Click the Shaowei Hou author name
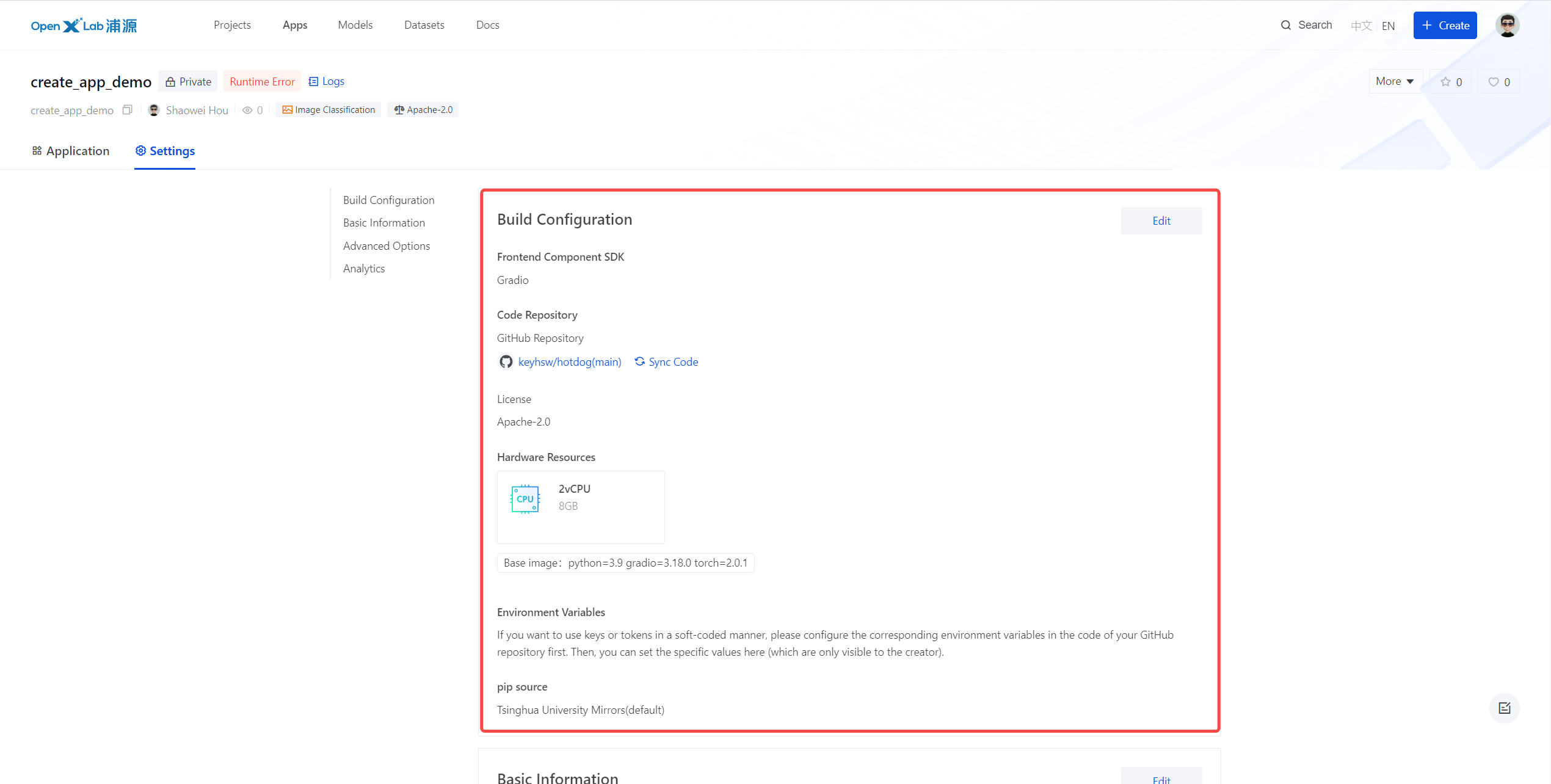Screen dimensions: 1551x784 197,111
